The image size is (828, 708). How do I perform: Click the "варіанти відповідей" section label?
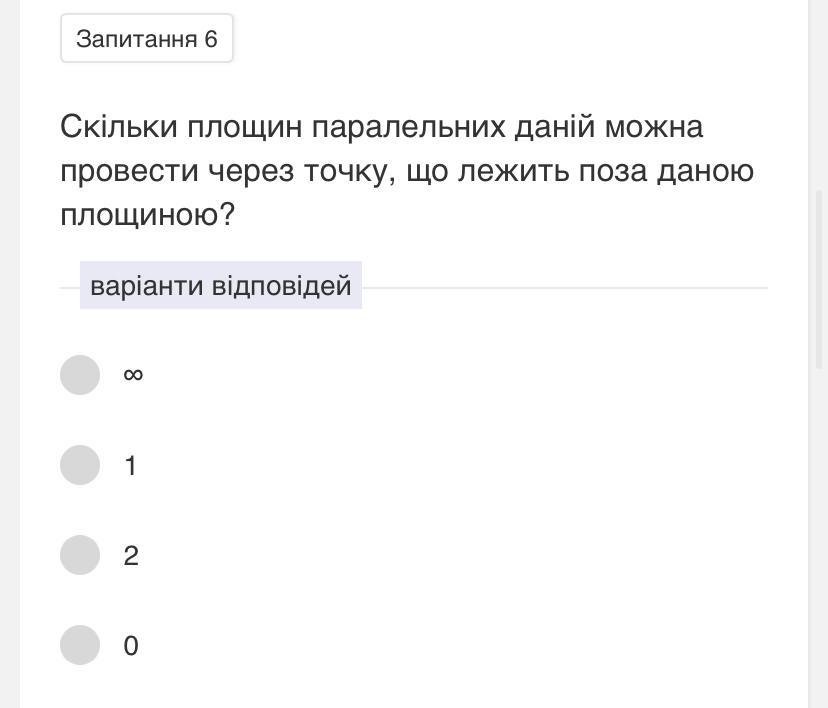[220, 286]
